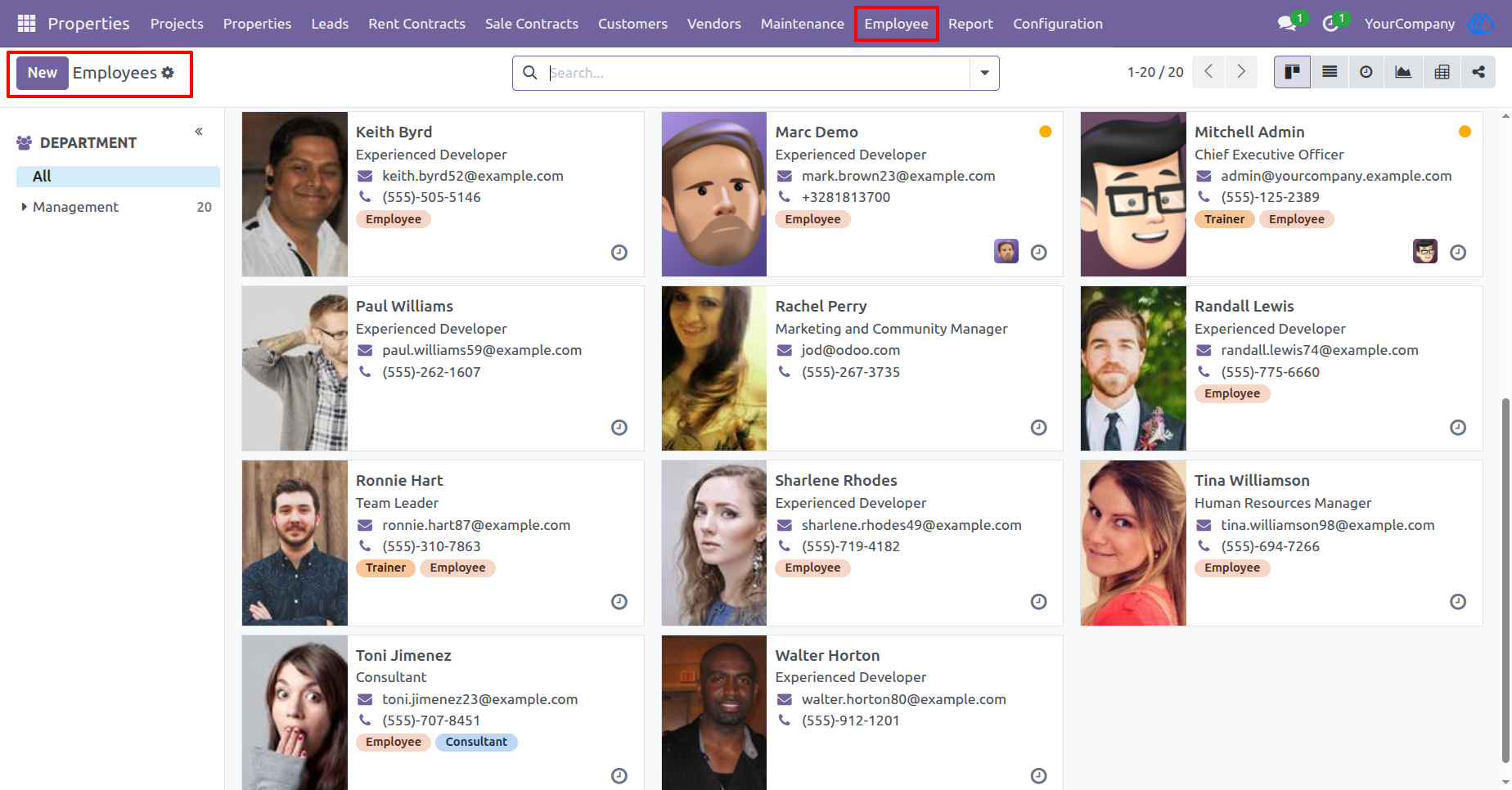
Task: Go to the next page of employees
Action: [1241, 72]
